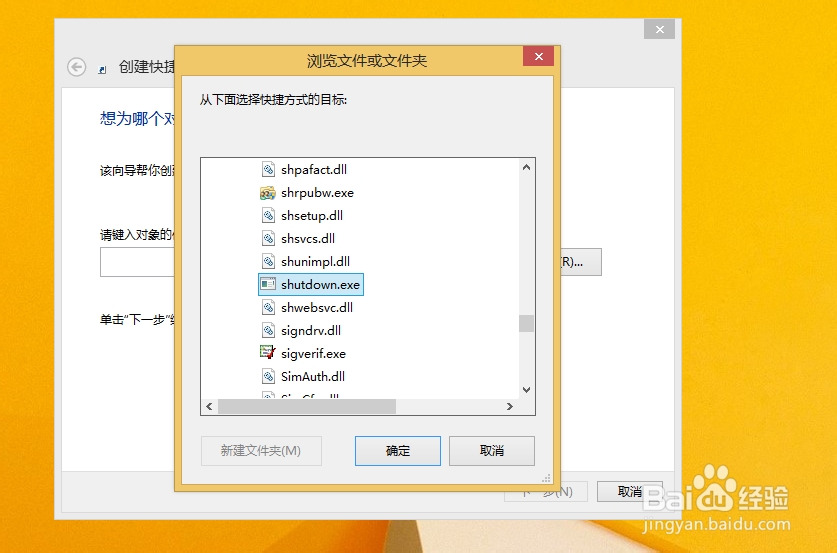Pick the shutdown.exe file name
This screenshot has height=553, width=837.
[320, 285]
